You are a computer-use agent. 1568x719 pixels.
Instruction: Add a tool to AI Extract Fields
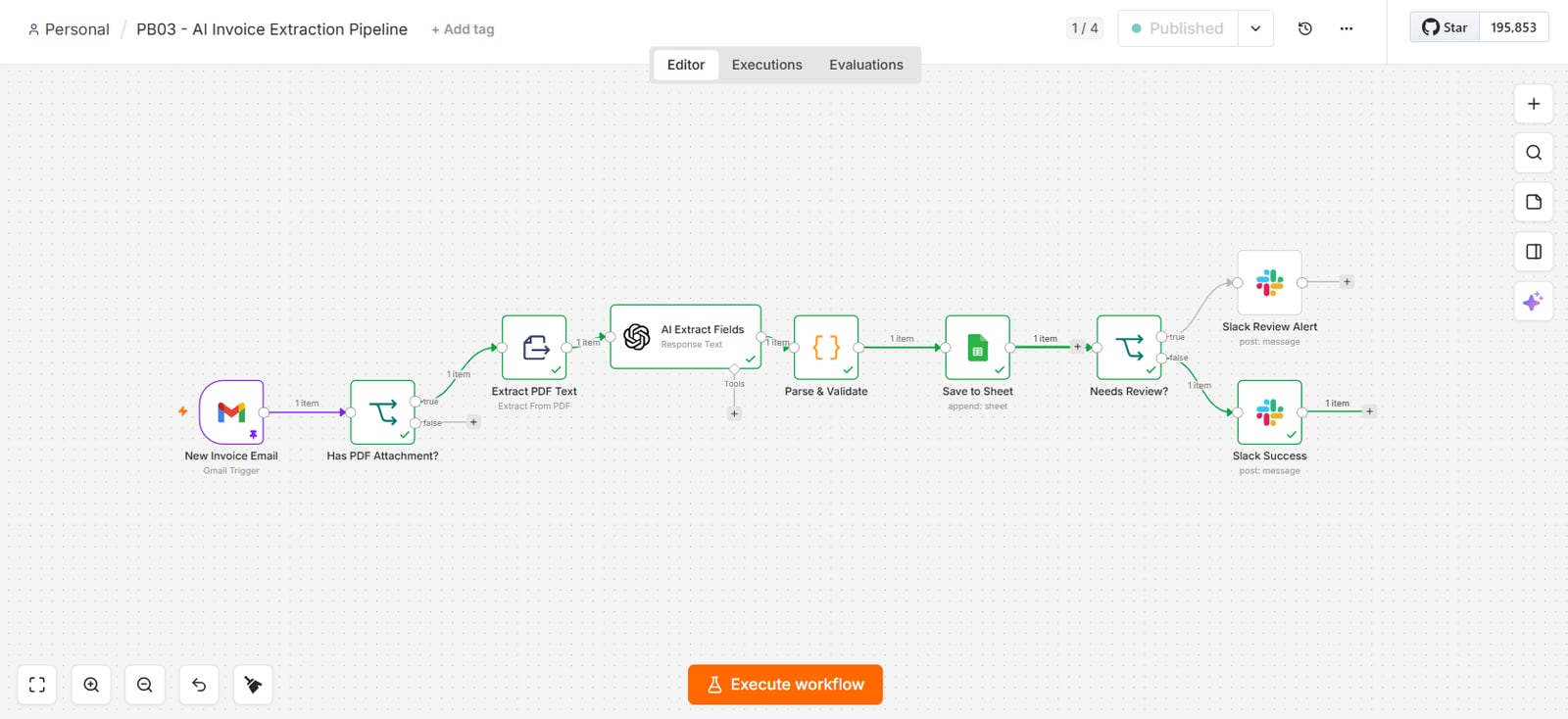734,413
